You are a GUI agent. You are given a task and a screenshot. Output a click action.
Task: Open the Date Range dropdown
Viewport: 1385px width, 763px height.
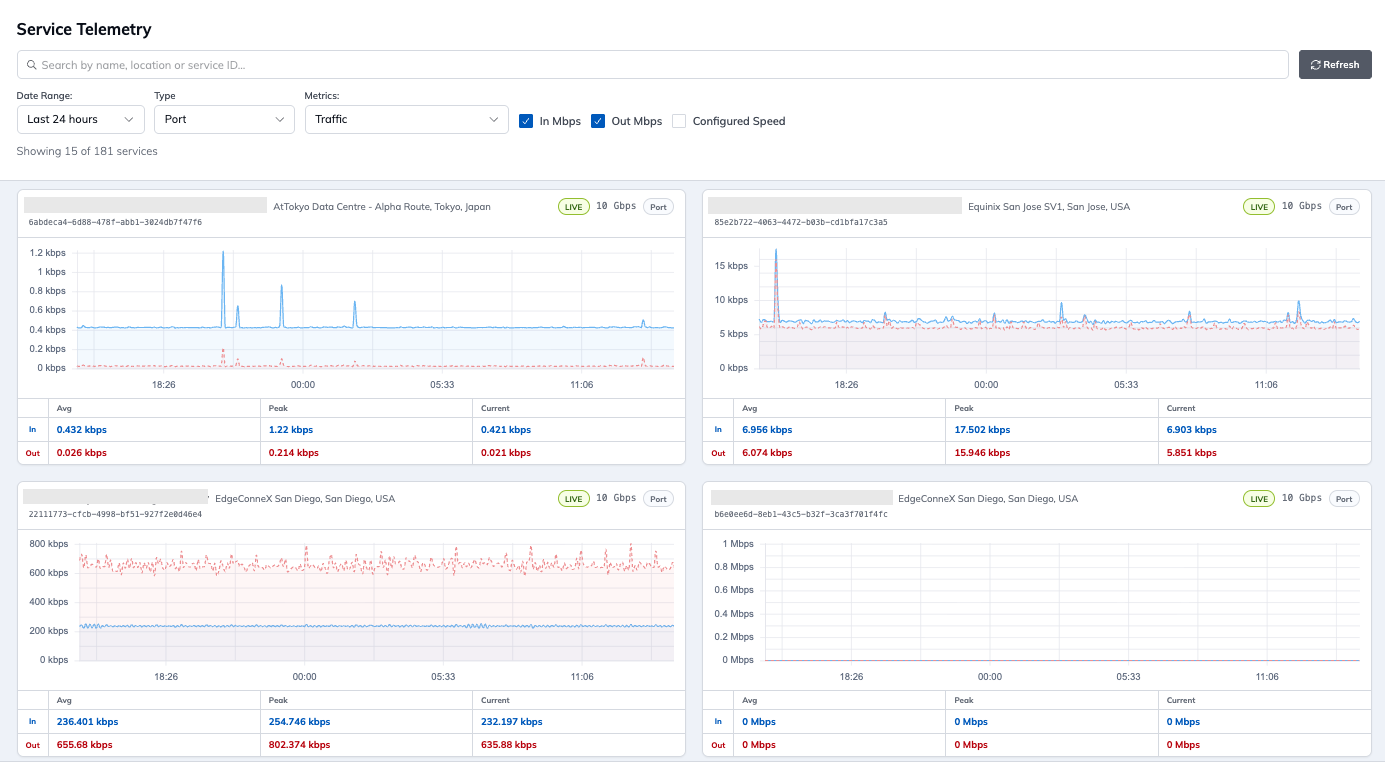tap(81, 119)
